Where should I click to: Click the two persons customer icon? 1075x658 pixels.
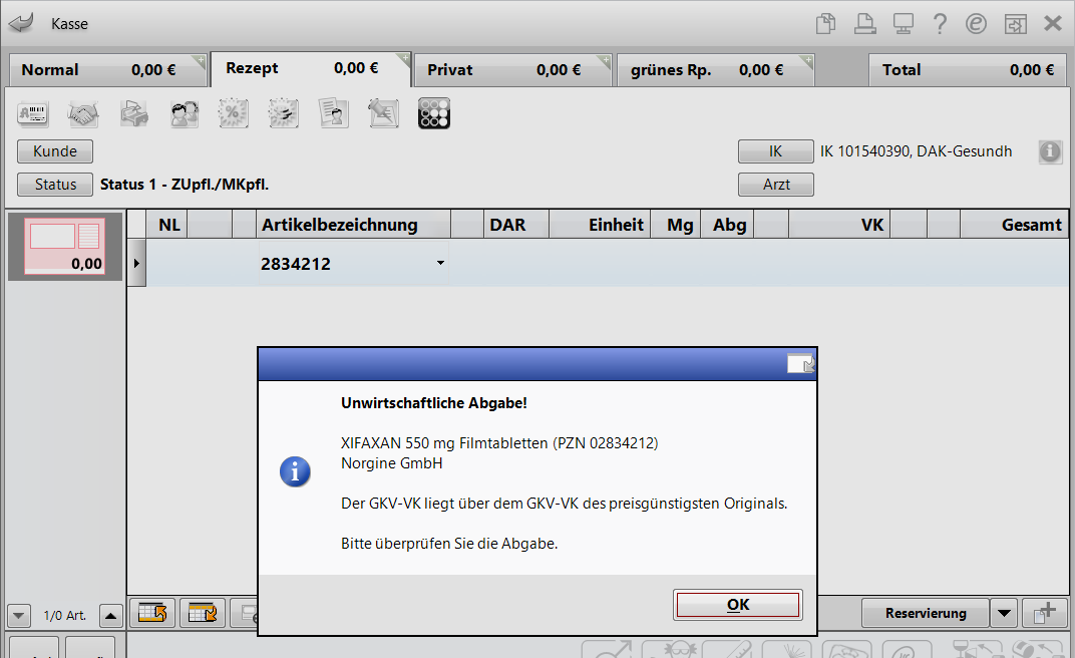pos(184,113)
